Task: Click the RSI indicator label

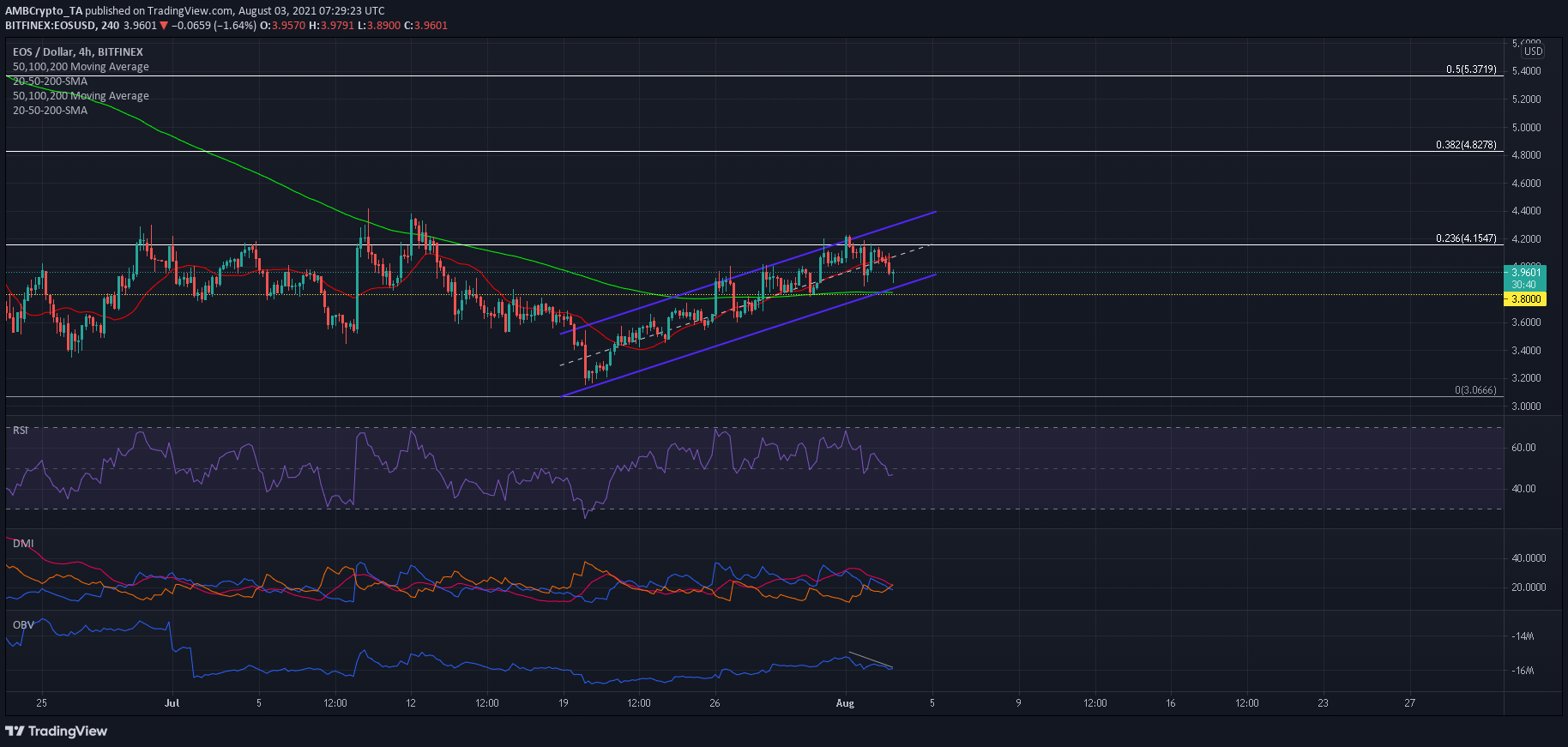Action: pyautogui.click(x=21, y=431)
